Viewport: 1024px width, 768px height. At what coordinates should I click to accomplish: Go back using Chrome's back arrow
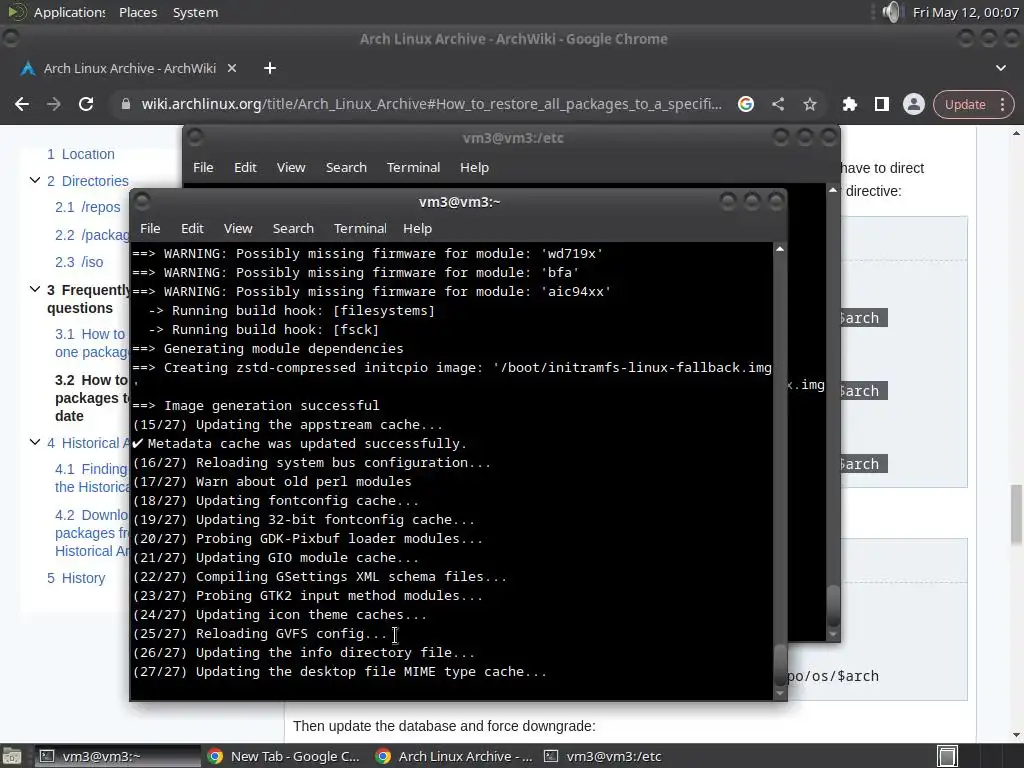22,104
